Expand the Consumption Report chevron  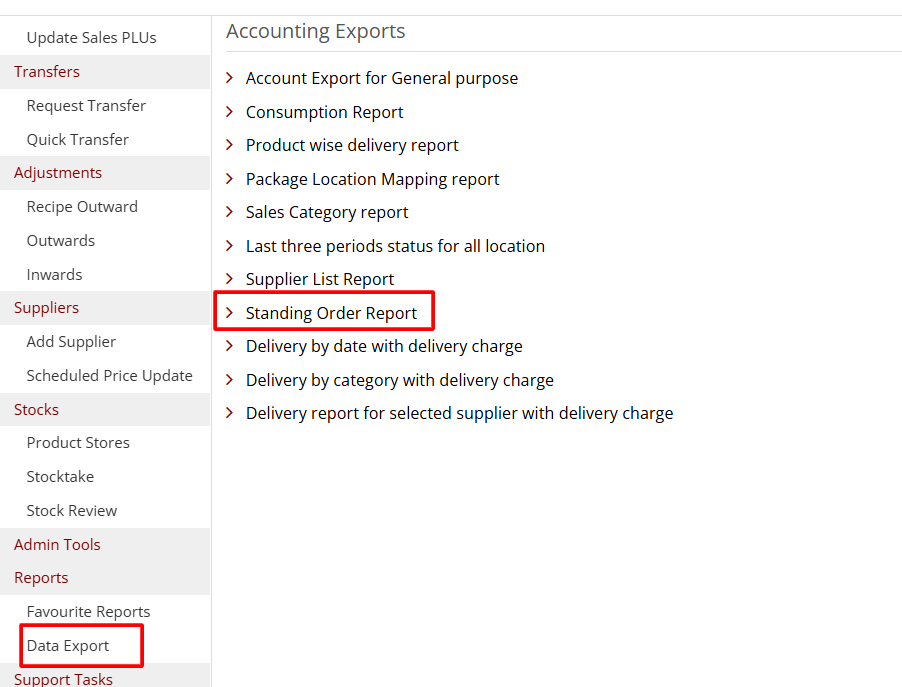(x=230, y=112)
